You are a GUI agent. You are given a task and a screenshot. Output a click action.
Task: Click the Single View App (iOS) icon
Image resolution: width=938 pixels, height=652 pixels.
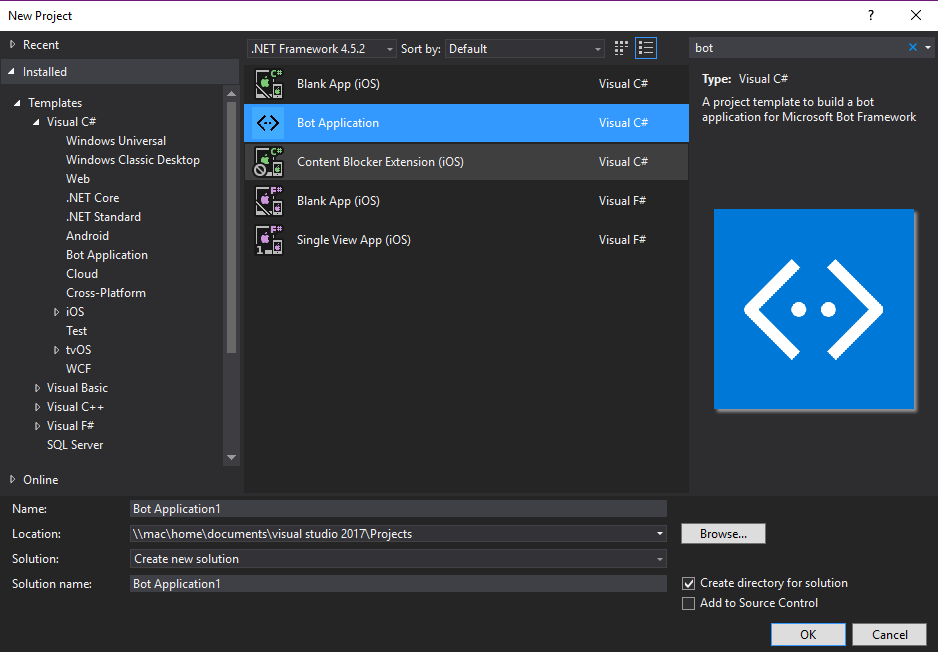(x=268, y=239)
